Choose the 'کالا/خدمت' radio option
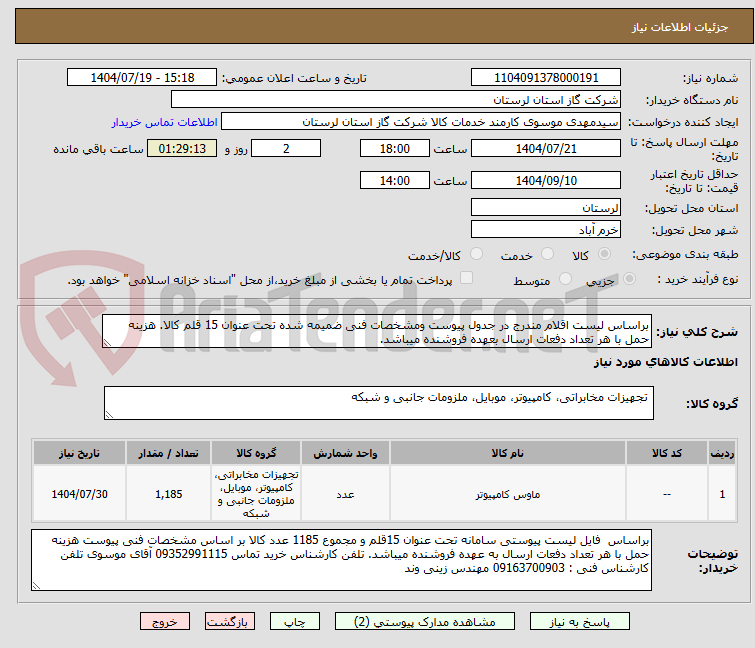755x648 pixels. [x=476, y=255]
